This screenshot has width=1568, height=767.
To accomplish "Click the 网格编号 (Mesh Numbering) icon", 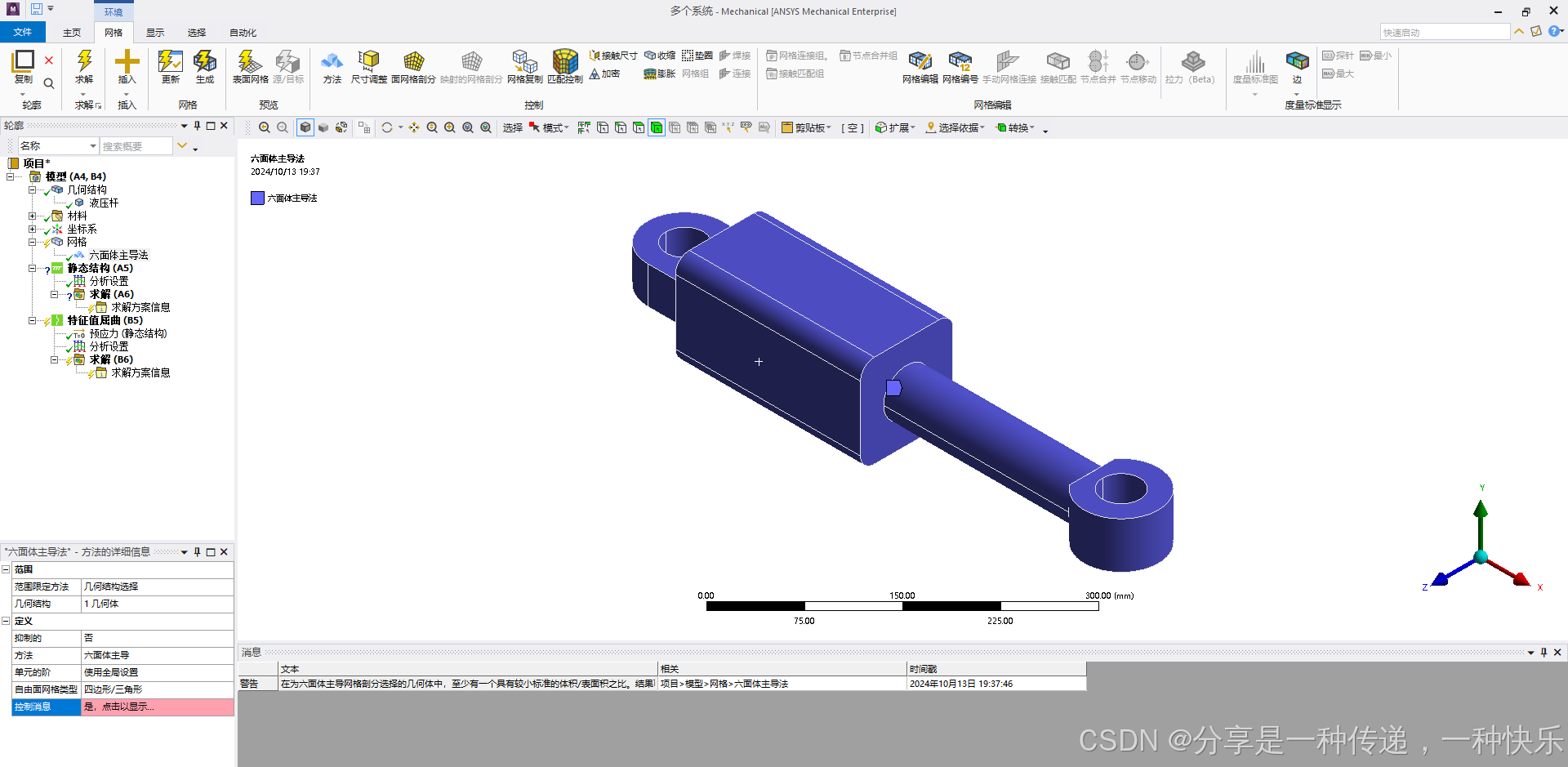I will (x=960, y=61).
